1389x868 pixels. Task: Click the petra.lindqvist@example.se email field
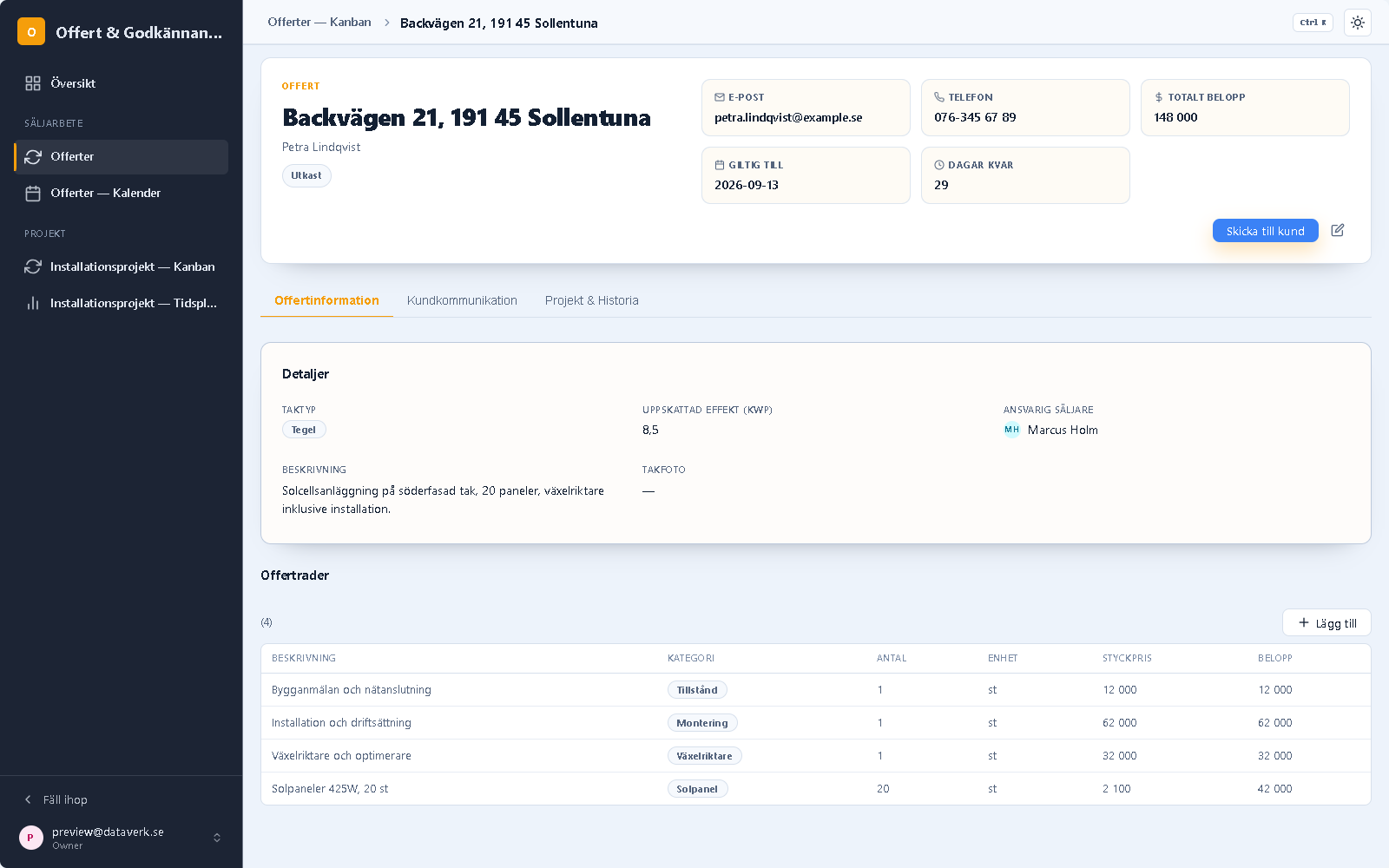[806, 108]
